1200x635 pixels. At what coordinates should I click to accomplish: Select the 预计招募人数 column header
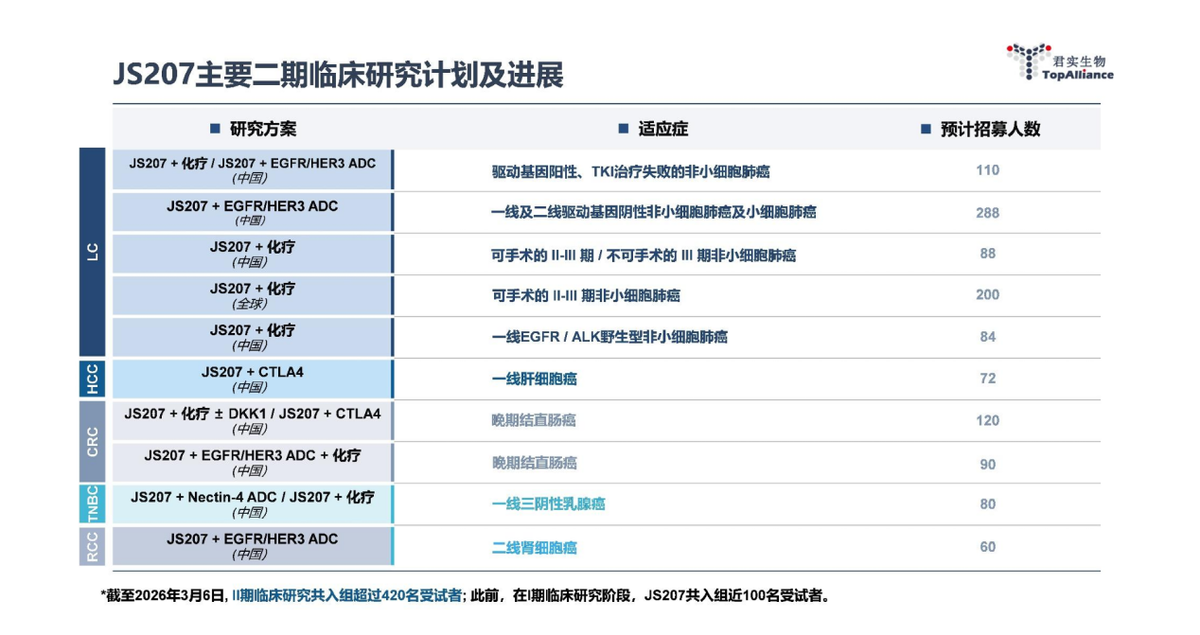(x=981, y=129)
